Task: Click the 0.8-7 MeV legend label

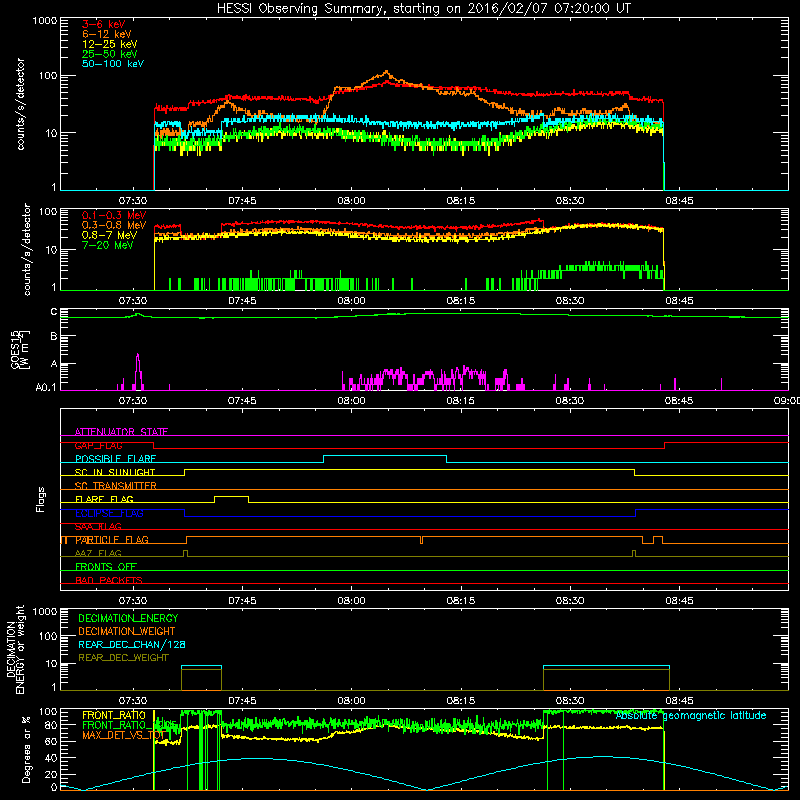Action: pos(109,235)
